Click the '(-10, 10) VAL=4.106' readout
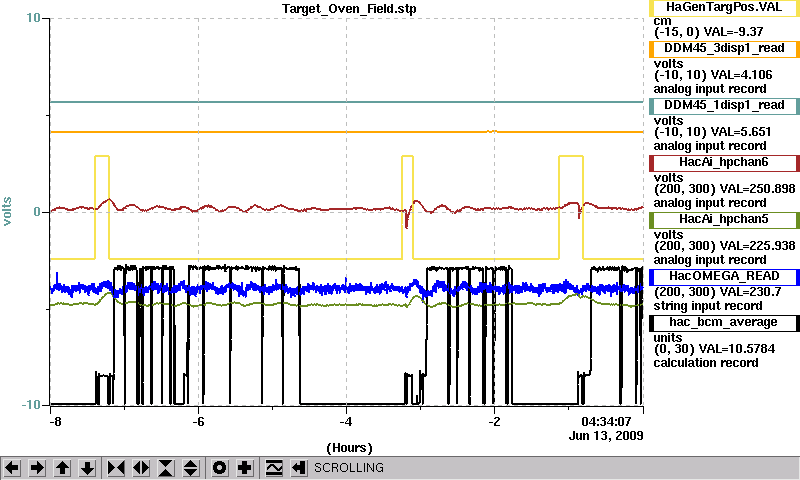The height and width of the screenshot is (480, 800). click(x=713, y=75)
